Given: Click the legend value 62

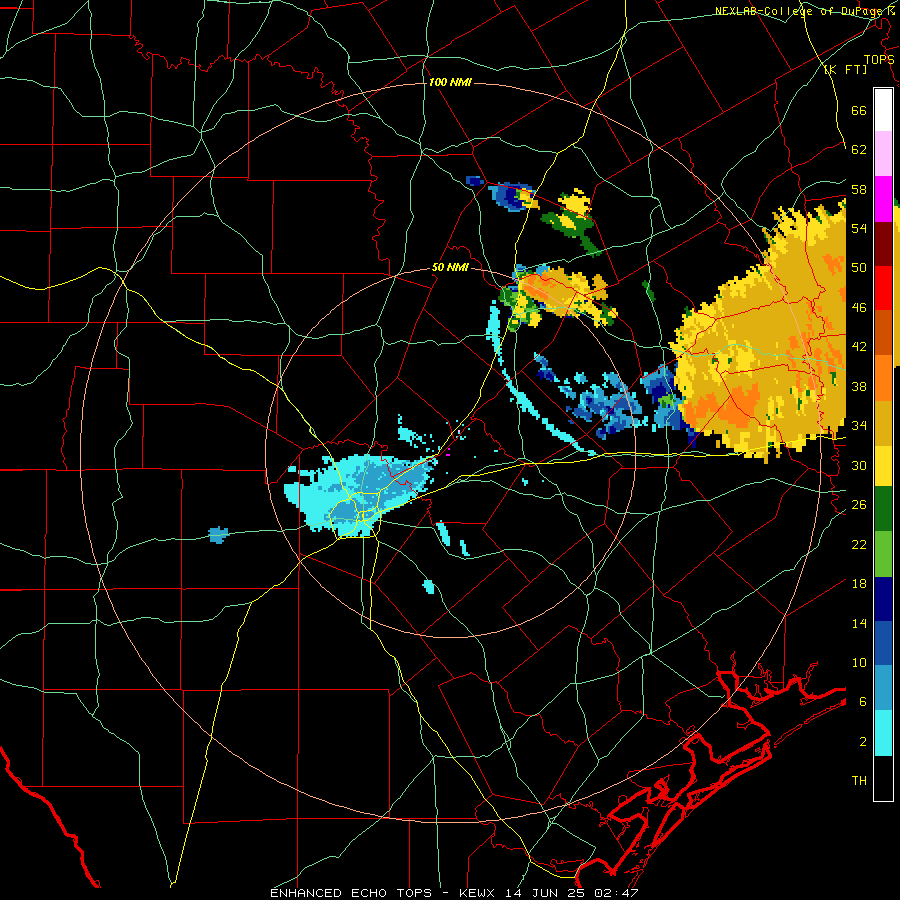Looking at the screenshot, I should (859, 150).
